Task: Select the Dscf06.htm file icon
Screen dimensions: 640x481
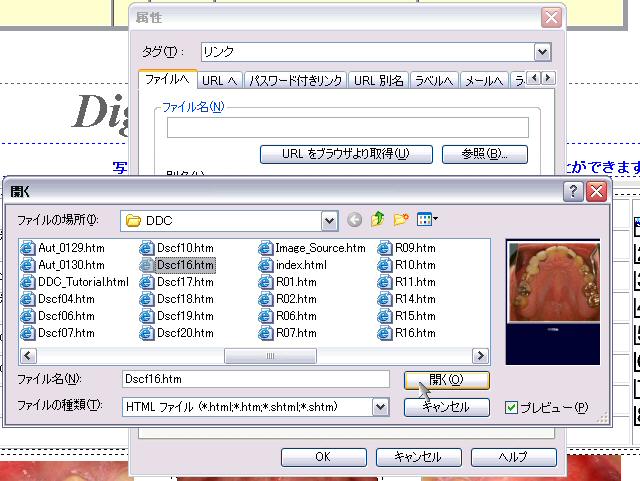Action: click(x=28, y=316)
